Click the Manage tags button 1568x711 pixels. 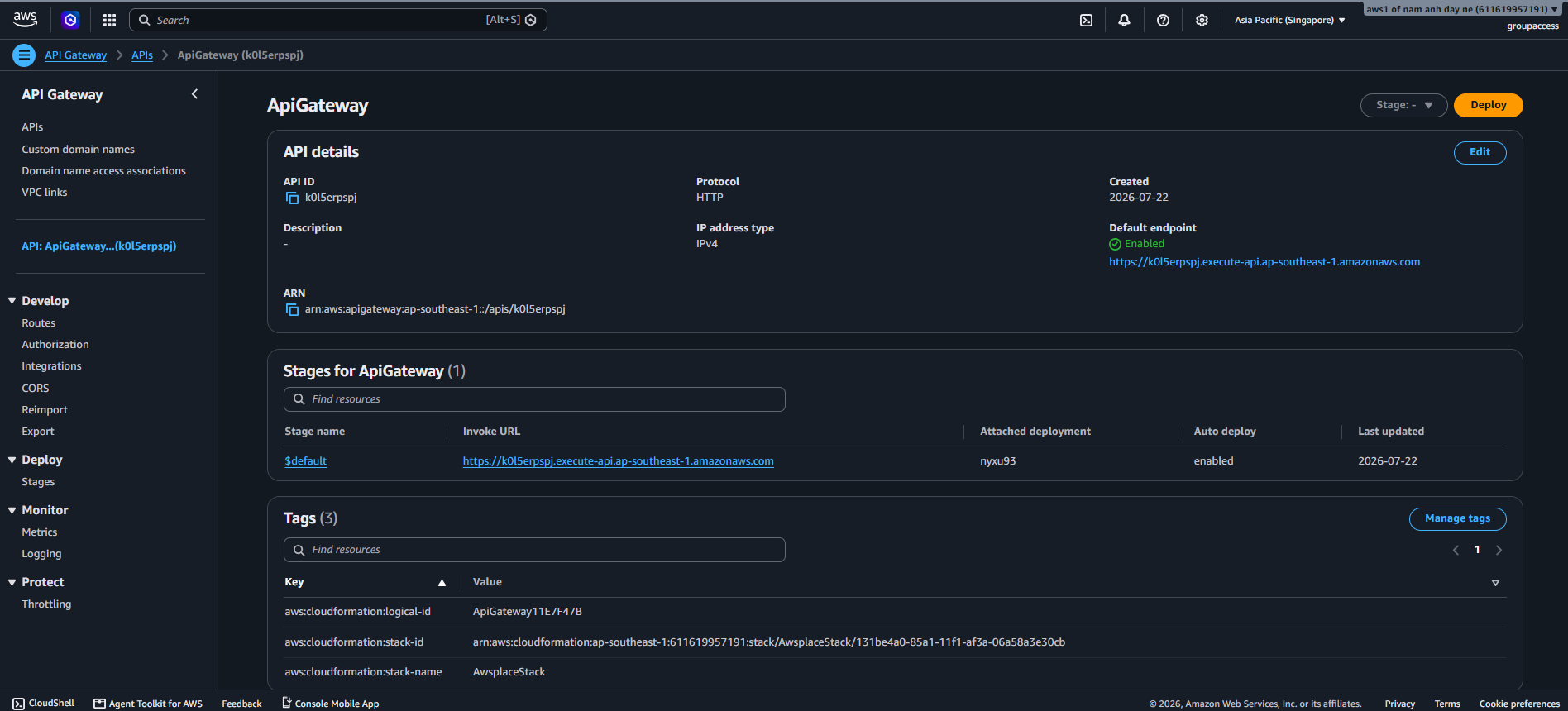click(x=1457, y=518)
